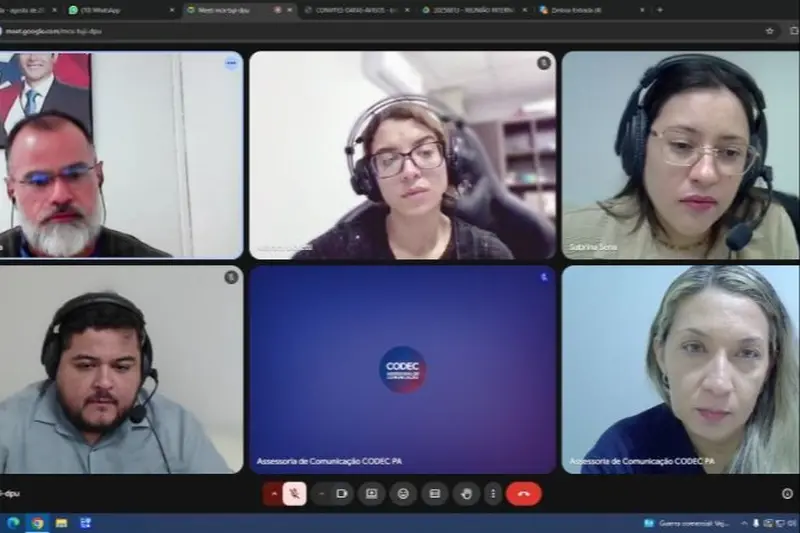The width and height of the screenshot is (800, 533).
Task: Open the three-dot more options menu
Action: coord(492,493)
